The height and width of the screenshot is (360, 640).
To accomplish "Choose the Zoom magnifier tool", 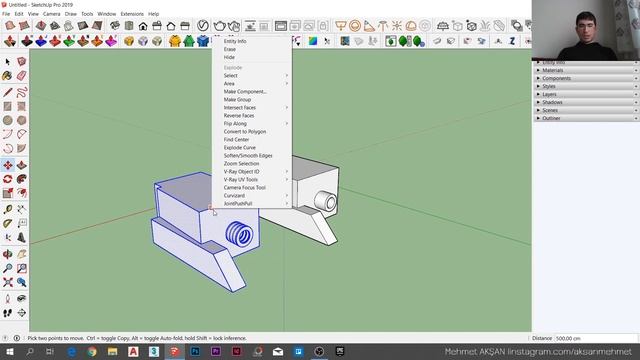I will coord(7,268).
